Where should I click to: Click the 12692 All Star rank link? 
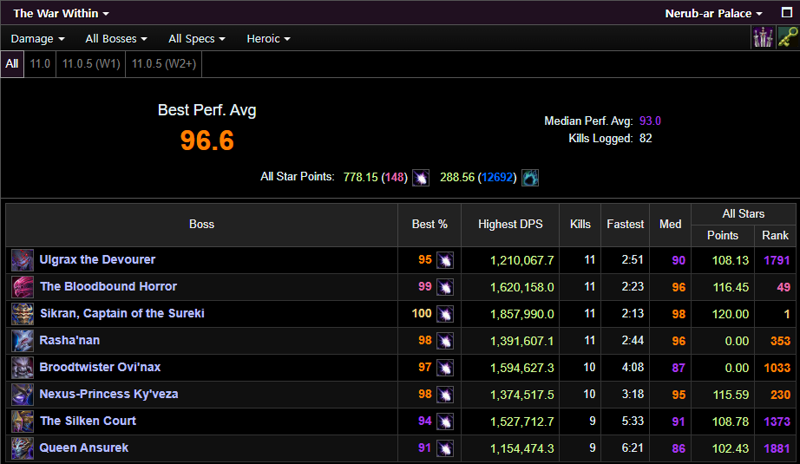point(497,177)
